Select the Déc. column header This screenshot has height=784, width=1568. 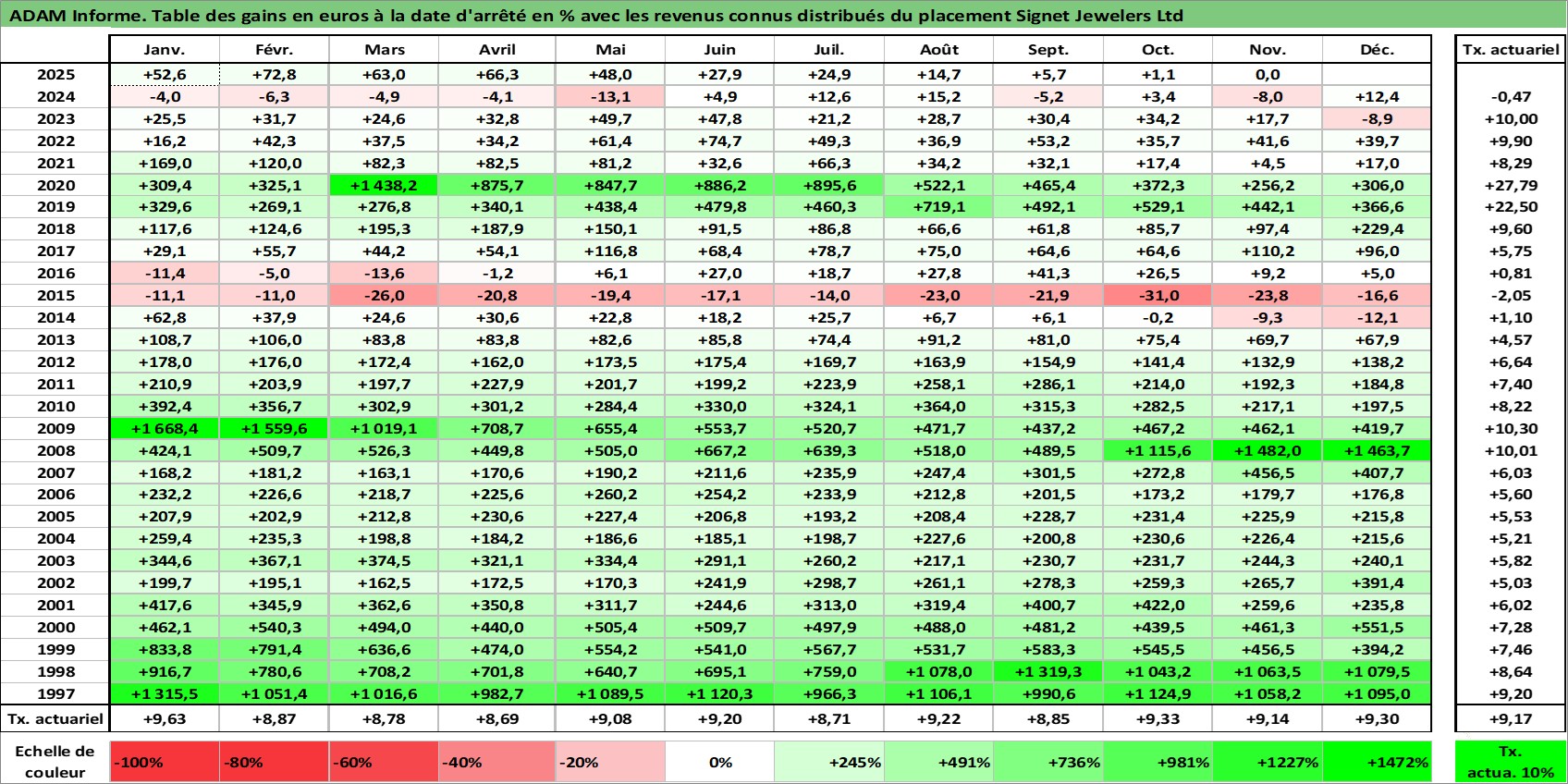coord(1377,50)
